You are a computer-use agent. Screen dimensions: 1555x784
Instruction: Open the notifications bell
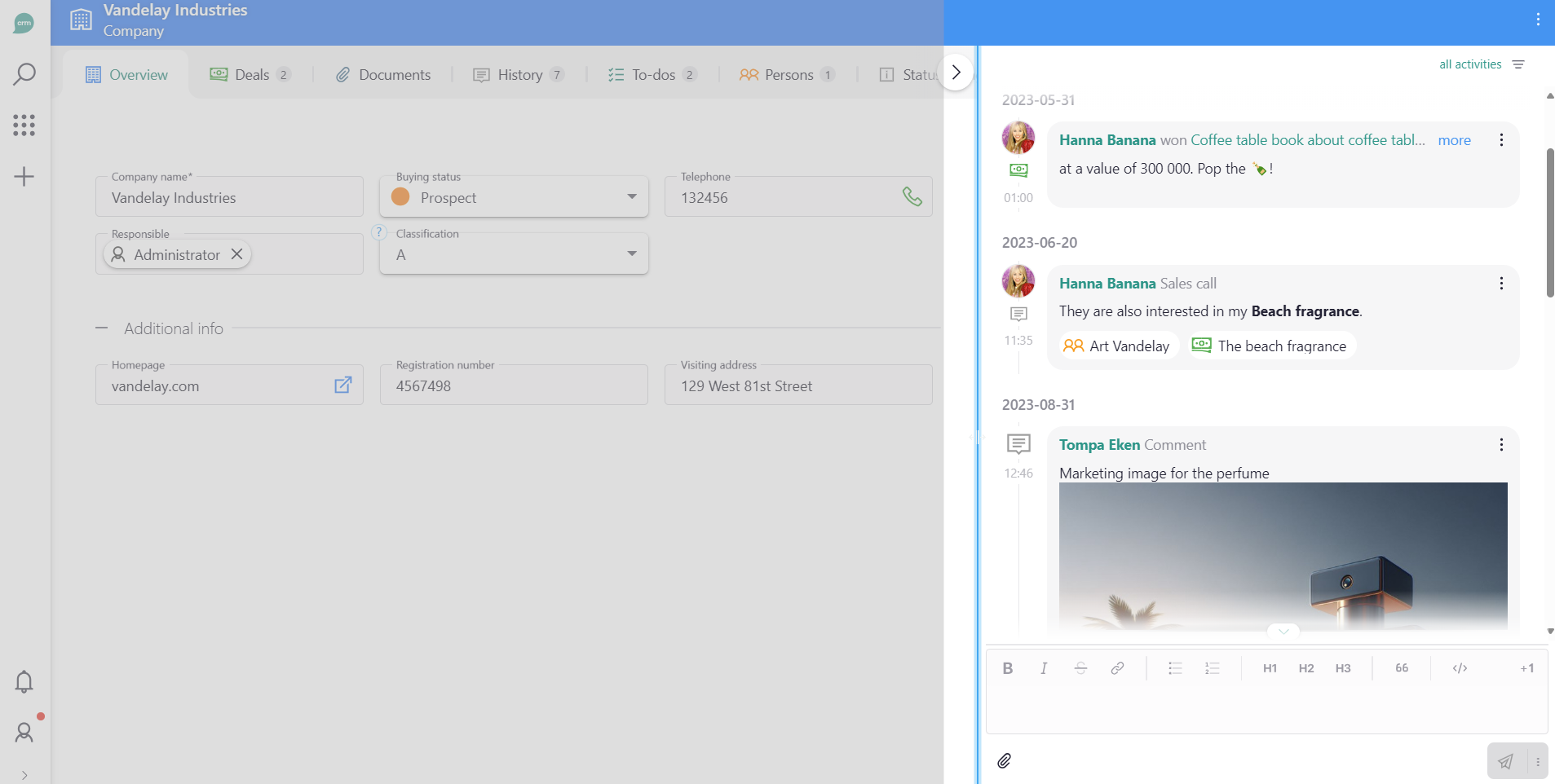24,681
